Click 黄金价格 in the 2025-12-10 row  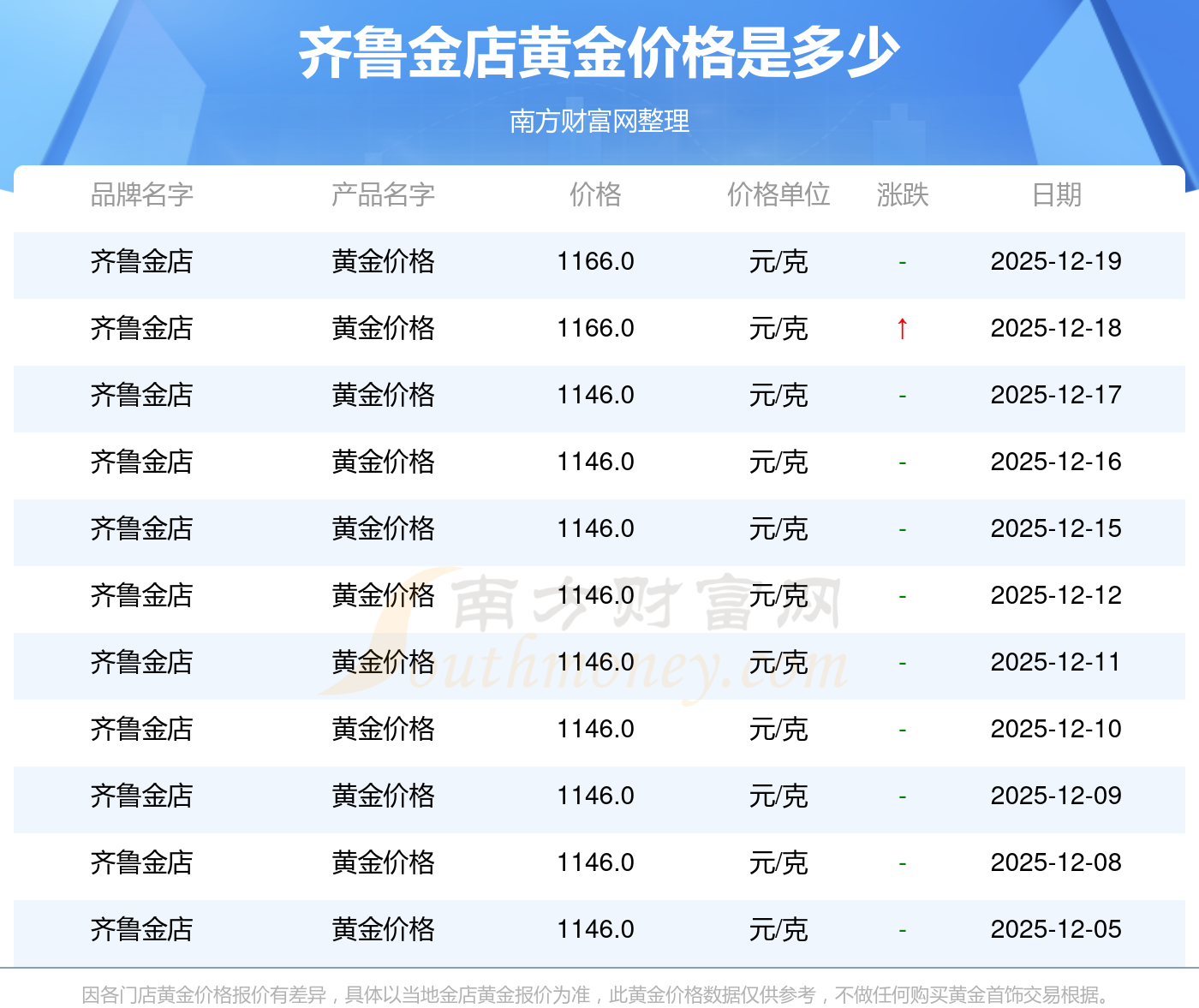(x=384, y=729)
